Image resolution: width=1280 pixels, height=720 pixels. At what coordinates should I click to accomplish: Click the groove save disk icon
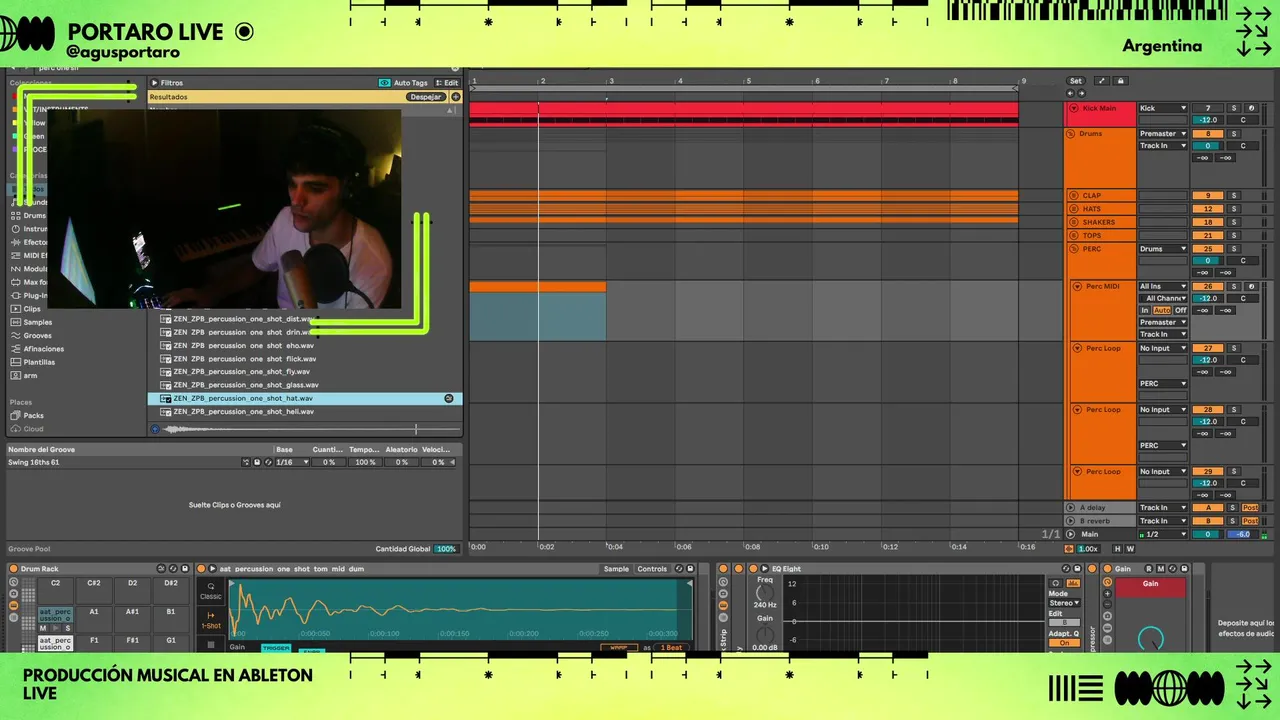tap(257, 462)
